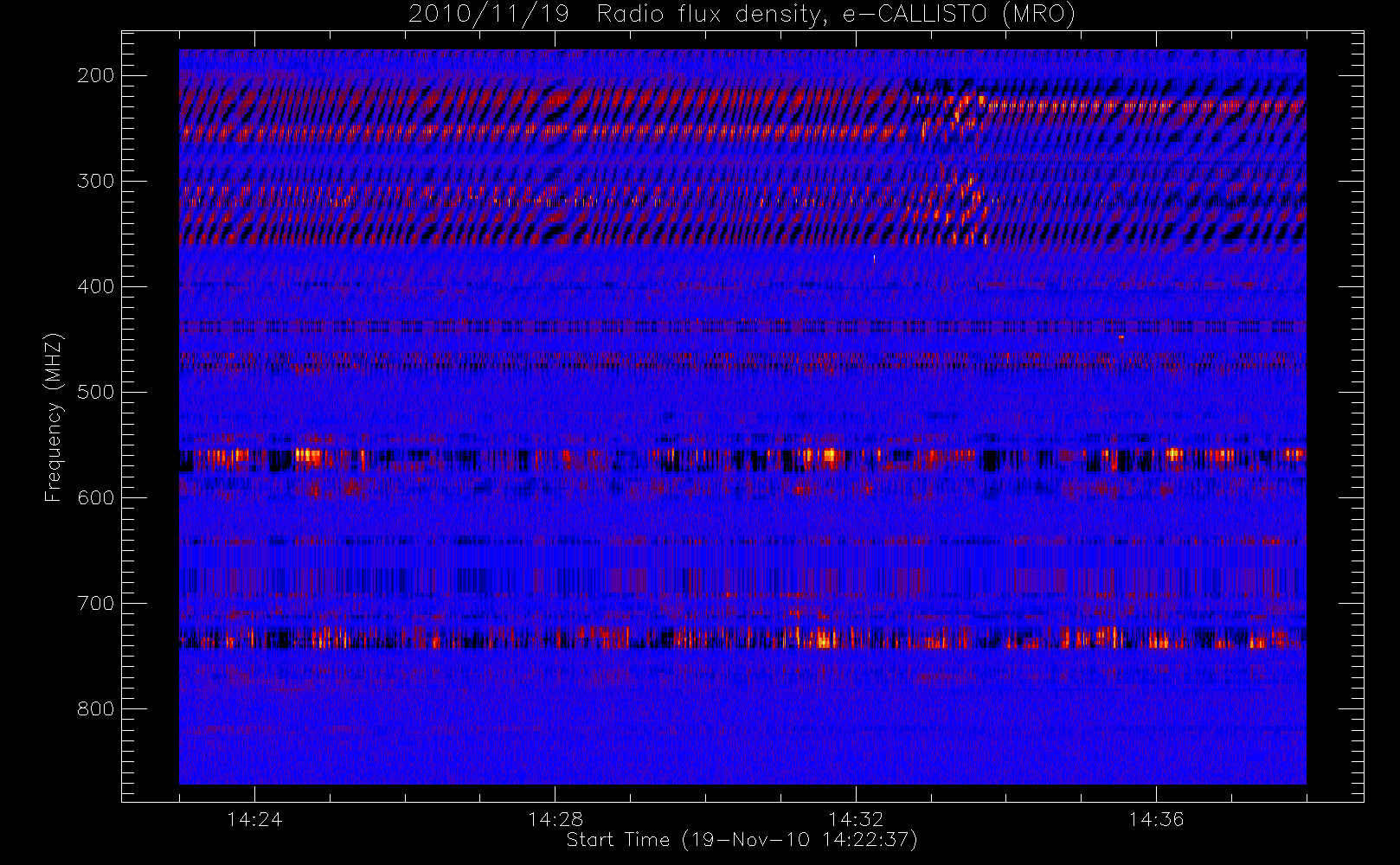Click the 700 frequency tick label
Screen dimensions: 1400x865
coord(95,603)
